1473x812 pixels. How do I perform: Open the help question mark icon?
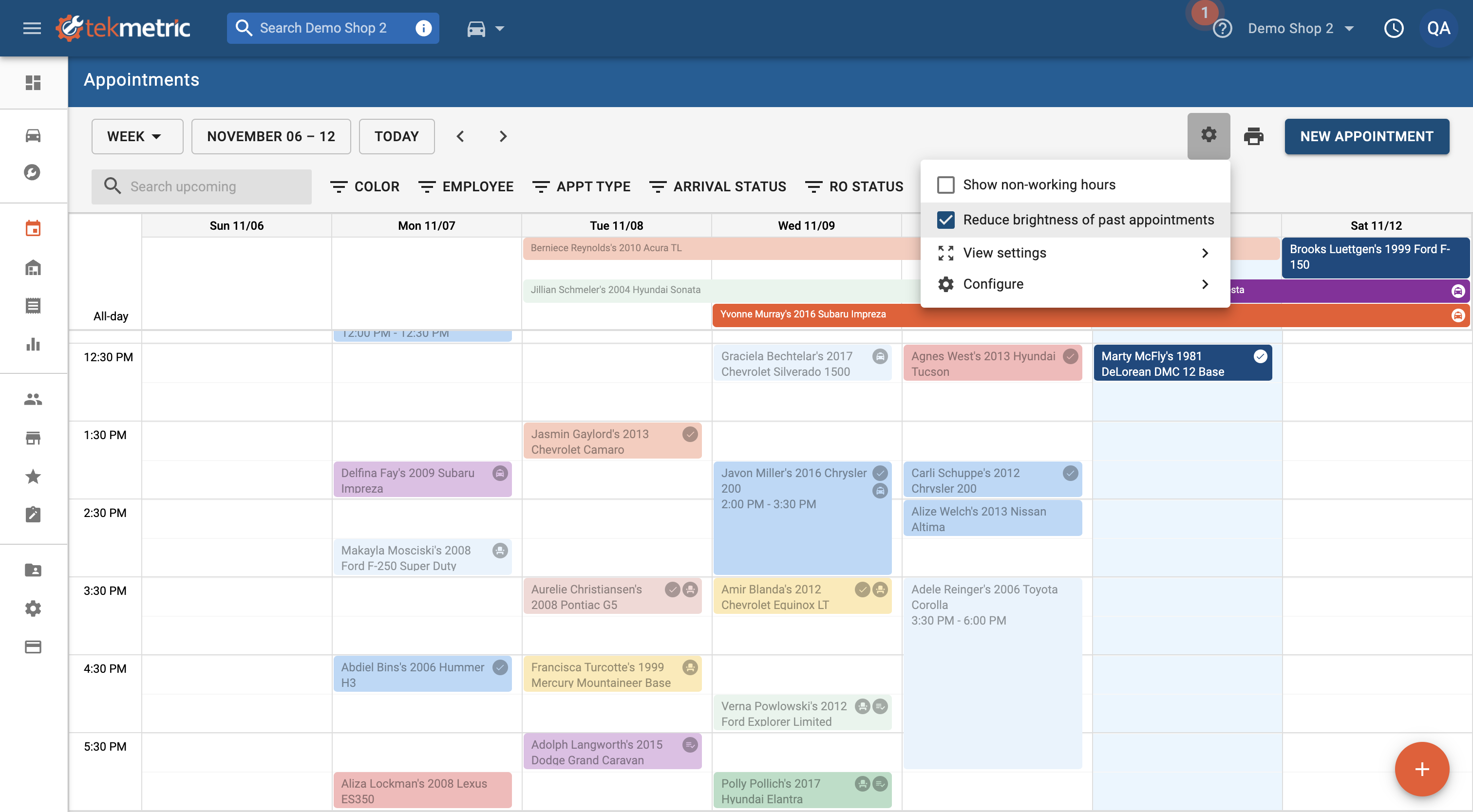[x=1222, y=28]
